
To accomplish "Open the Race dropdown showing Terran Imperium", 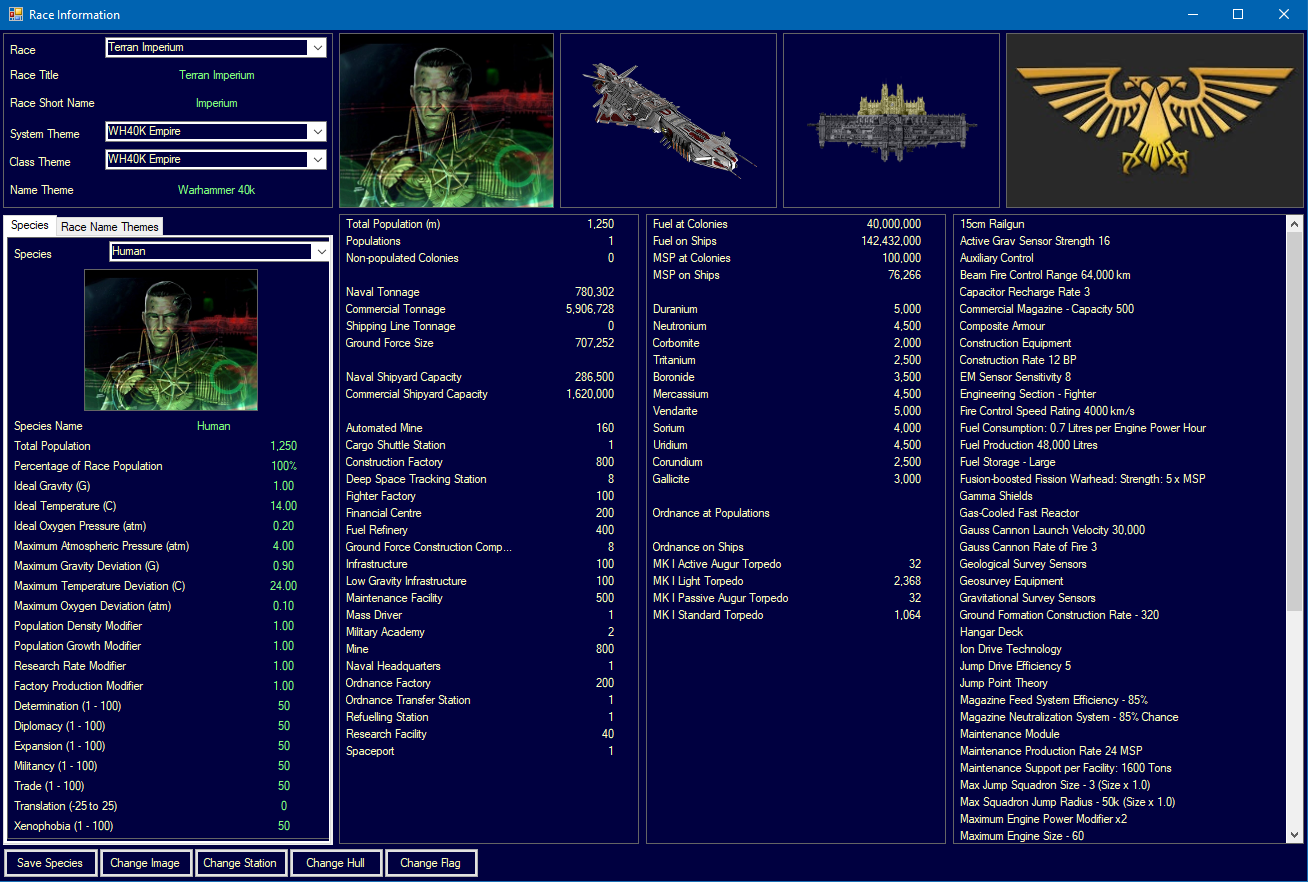I will (x=216, y=48).
